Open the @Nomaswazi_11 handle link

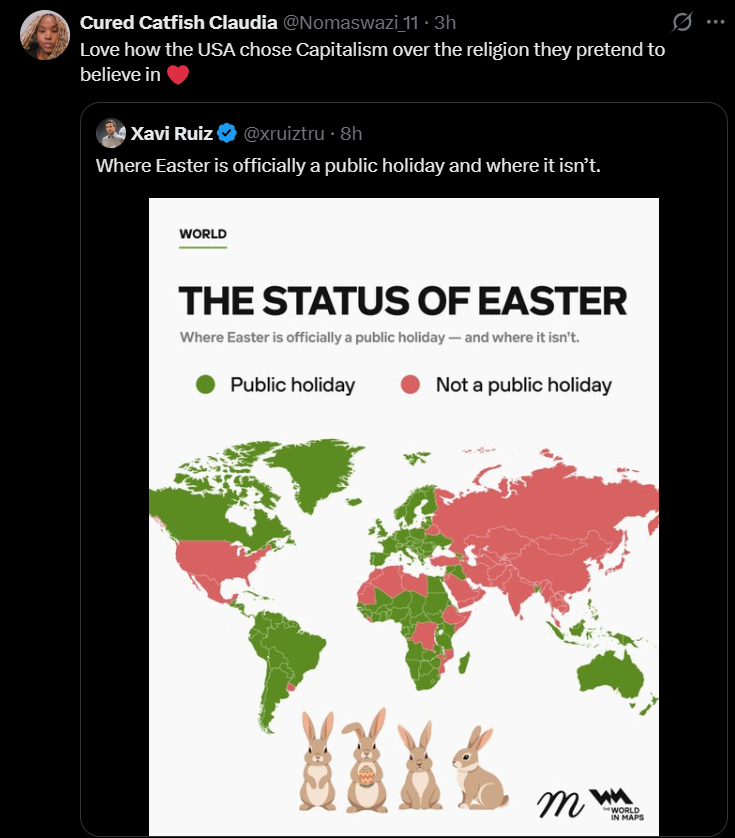tap(350, 22)
